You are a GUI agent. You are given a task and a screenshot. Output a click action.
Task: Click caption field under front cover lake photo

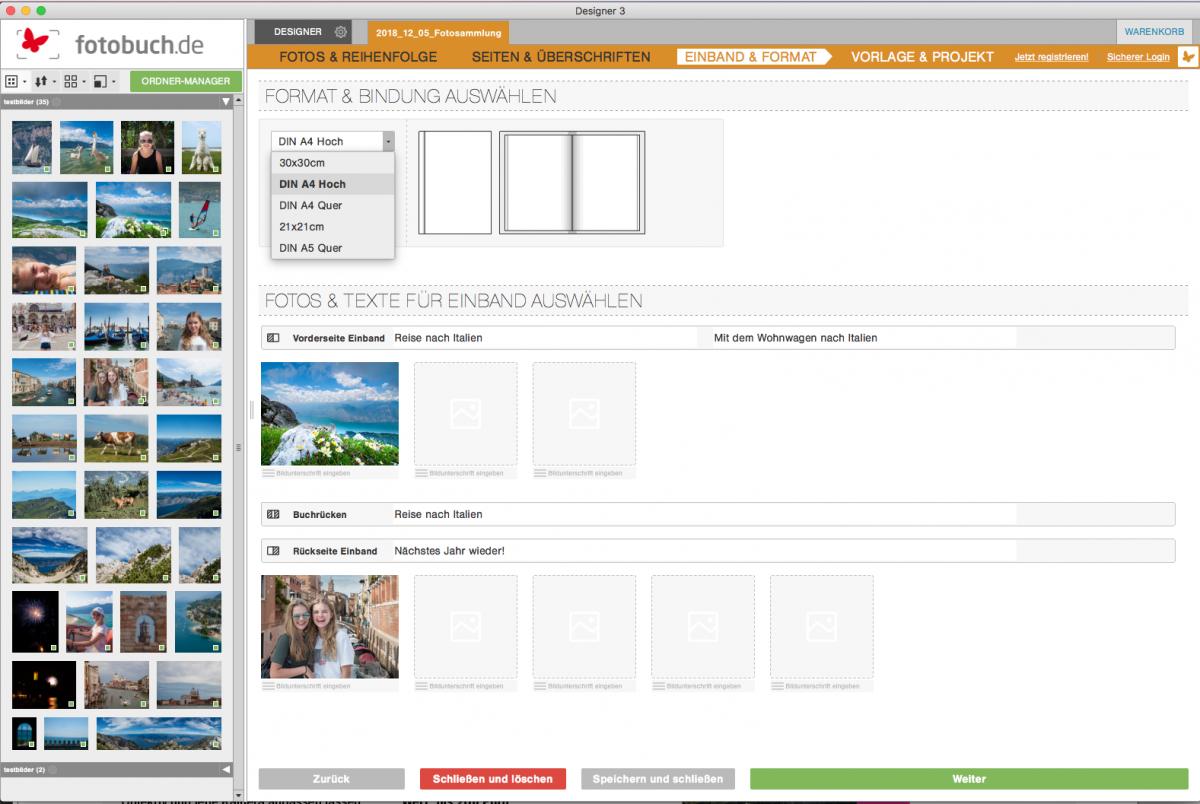(330, 473)
